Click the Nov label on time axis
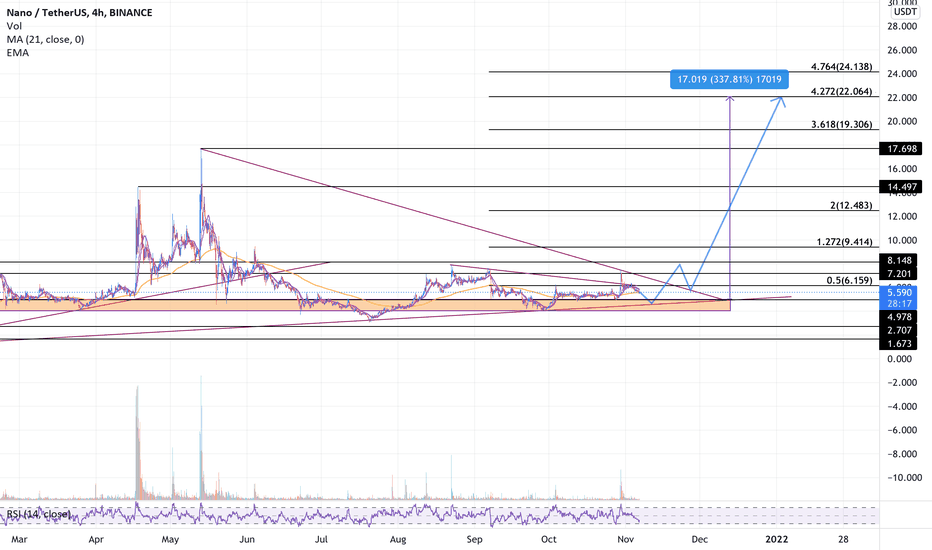 (x=625, y=539)
